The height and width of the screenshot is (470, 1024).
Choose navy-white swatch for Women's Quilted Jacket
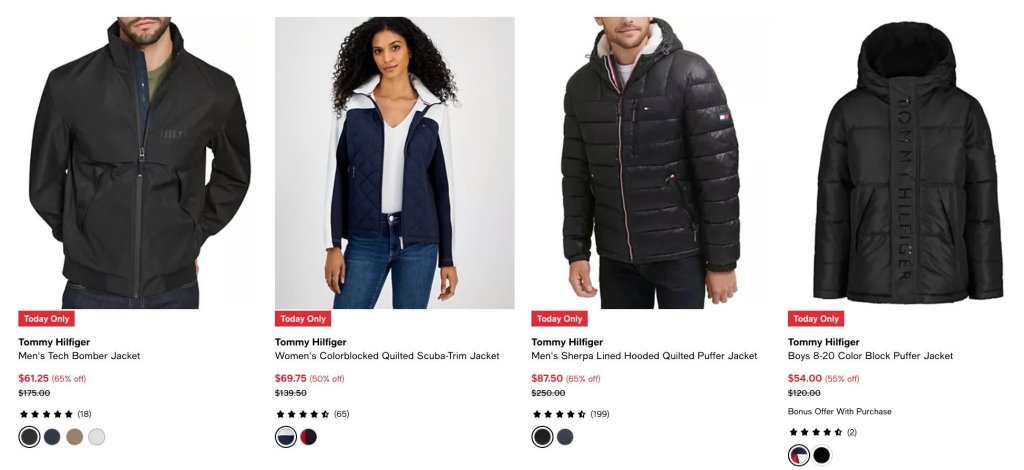click(286, 437)
